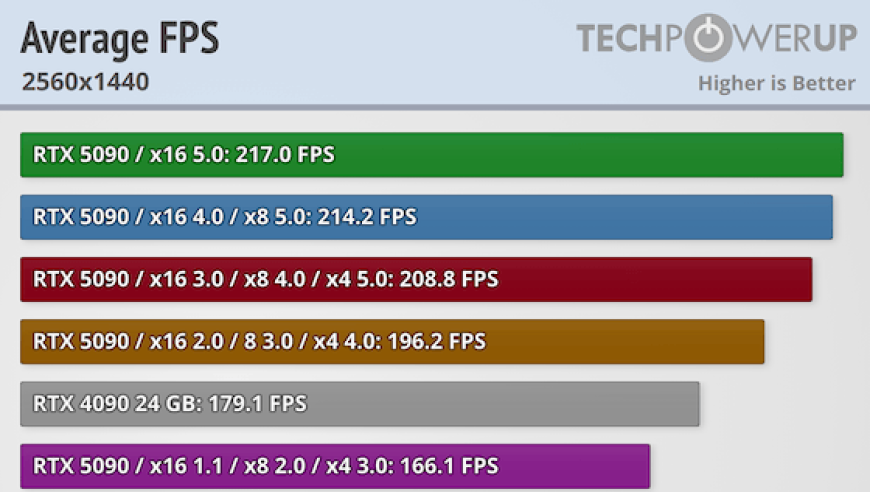Click the 214.2 FPS value label
Viewport: 870px width, 492px height.
pos(366,217)
